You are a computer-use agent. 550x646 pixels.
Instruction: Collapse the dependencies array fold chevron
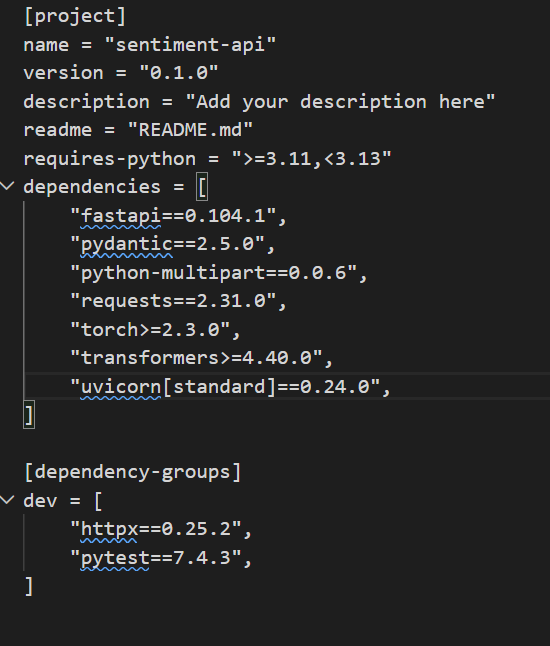(7, 186)
